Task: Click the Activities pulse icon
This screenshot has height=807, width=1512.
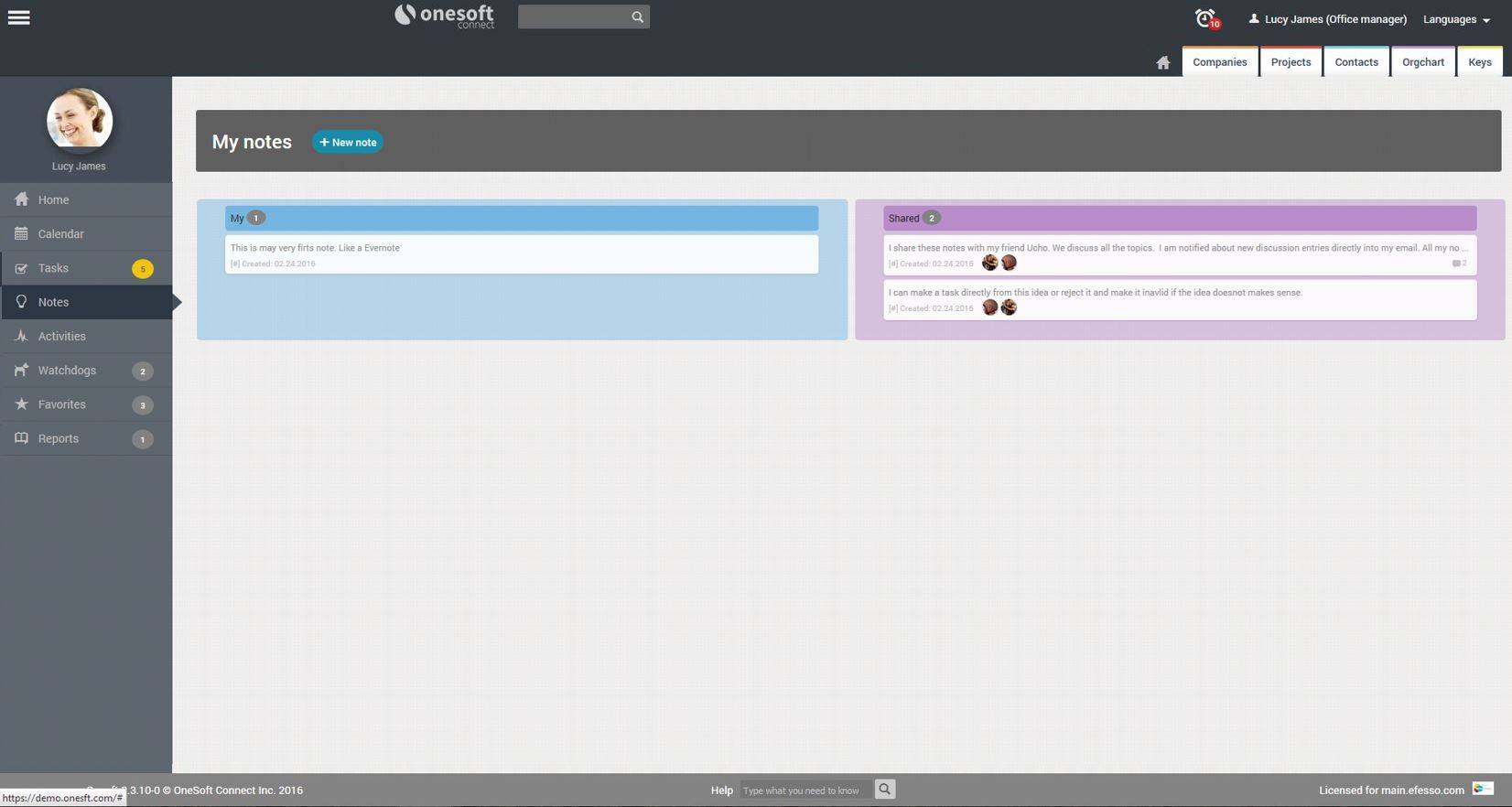Action: (21, 336)
